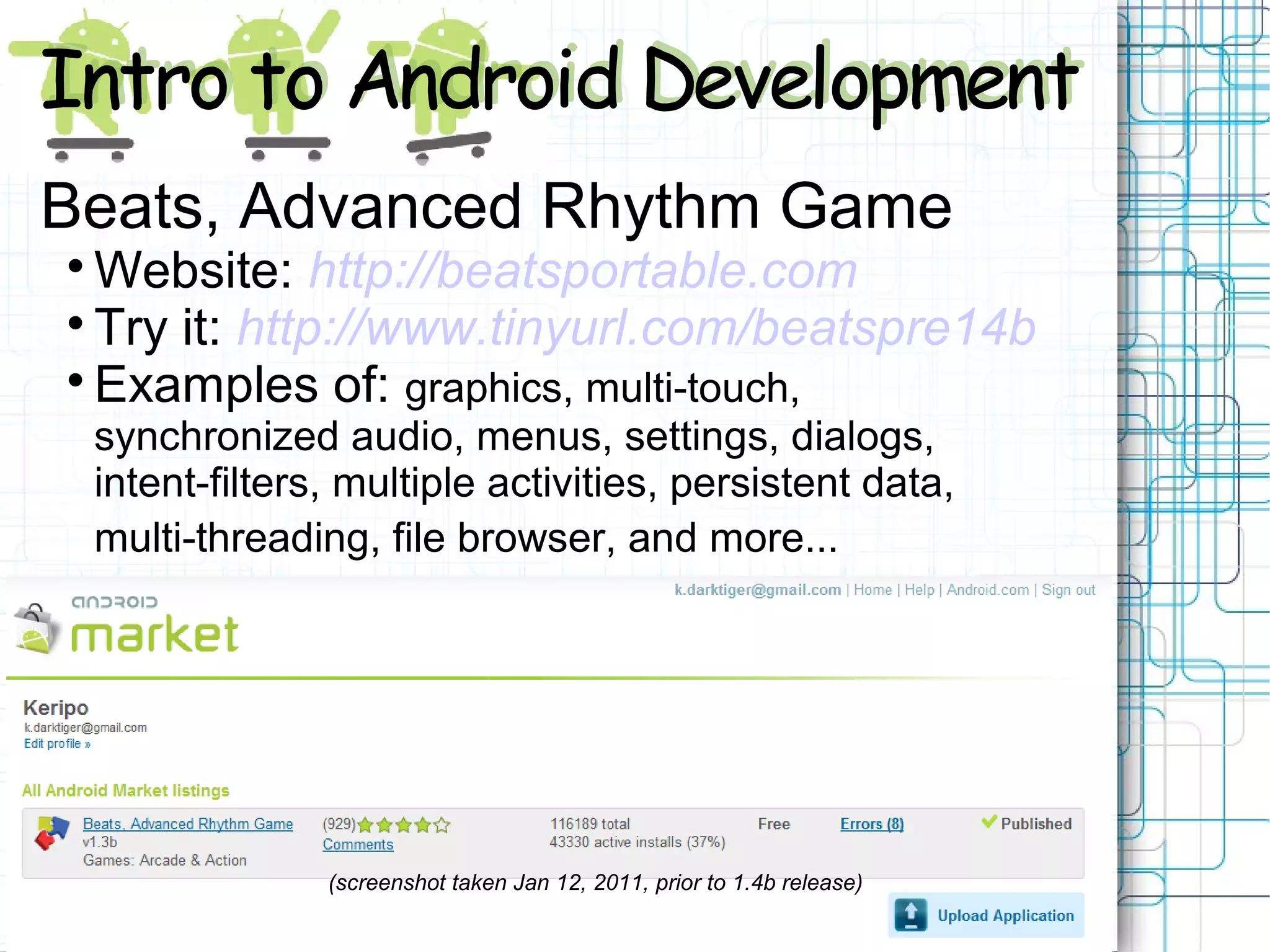Click the 43330 active installs (37%) text
The height and width of the screenshot is (952, 1270).
click(x=637, y=842)
